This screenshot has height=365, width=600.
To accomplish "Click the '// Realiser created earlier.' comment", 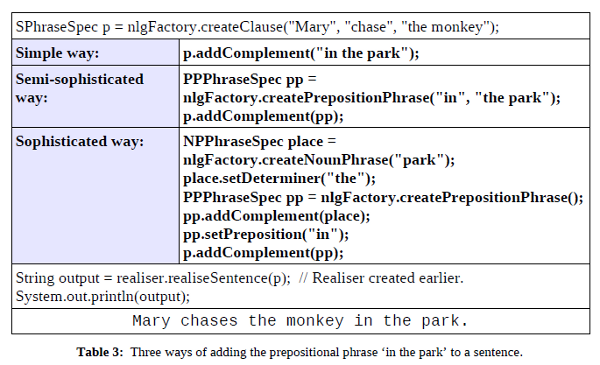I will pyautogui.click(x=381, y=278).
